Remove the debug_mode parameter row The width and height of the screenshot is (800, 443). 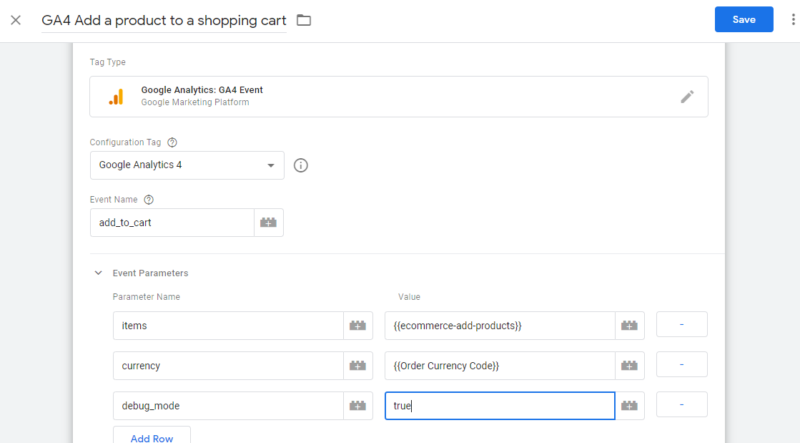coord(681,405)
